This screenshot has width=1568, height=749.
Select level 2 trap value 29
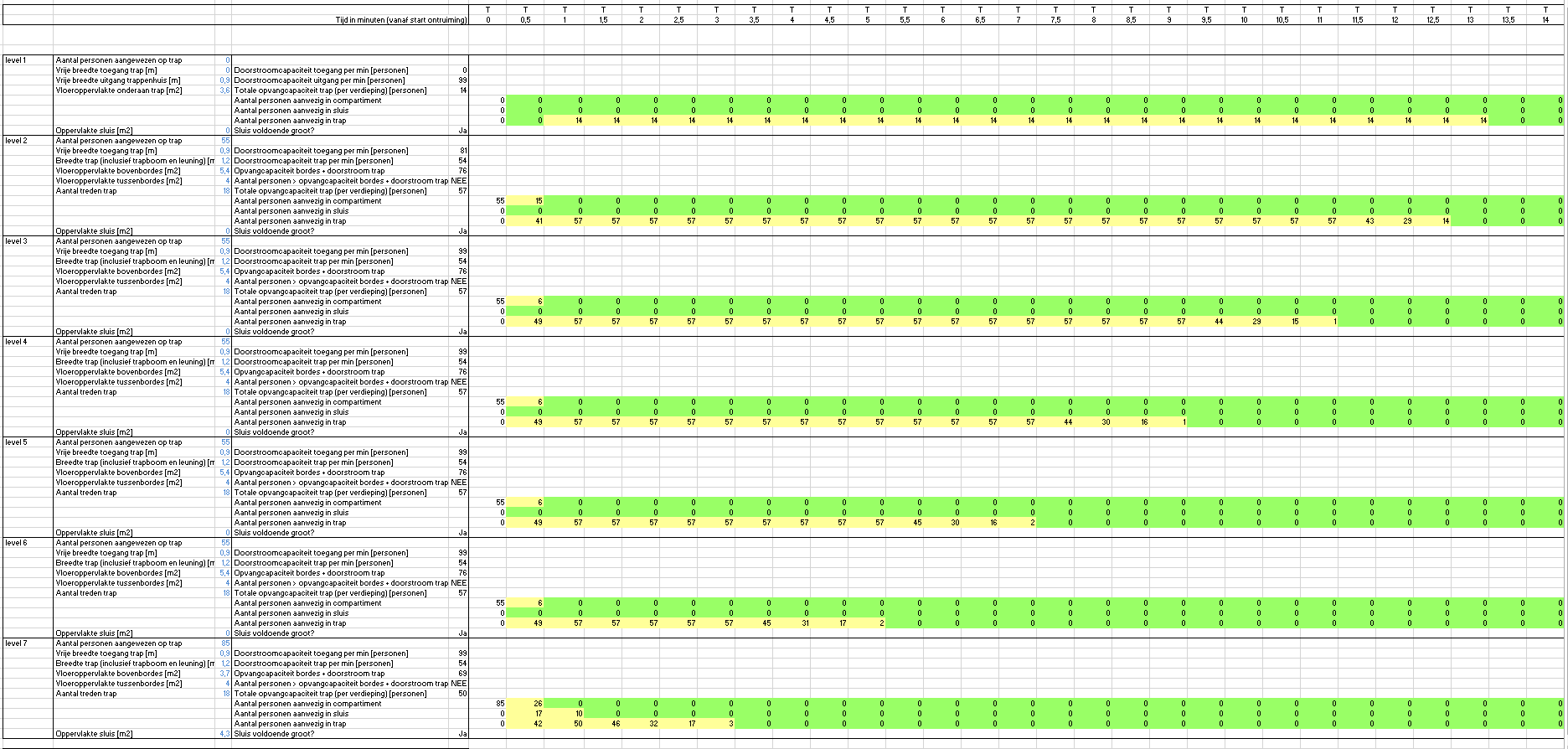1407,221
